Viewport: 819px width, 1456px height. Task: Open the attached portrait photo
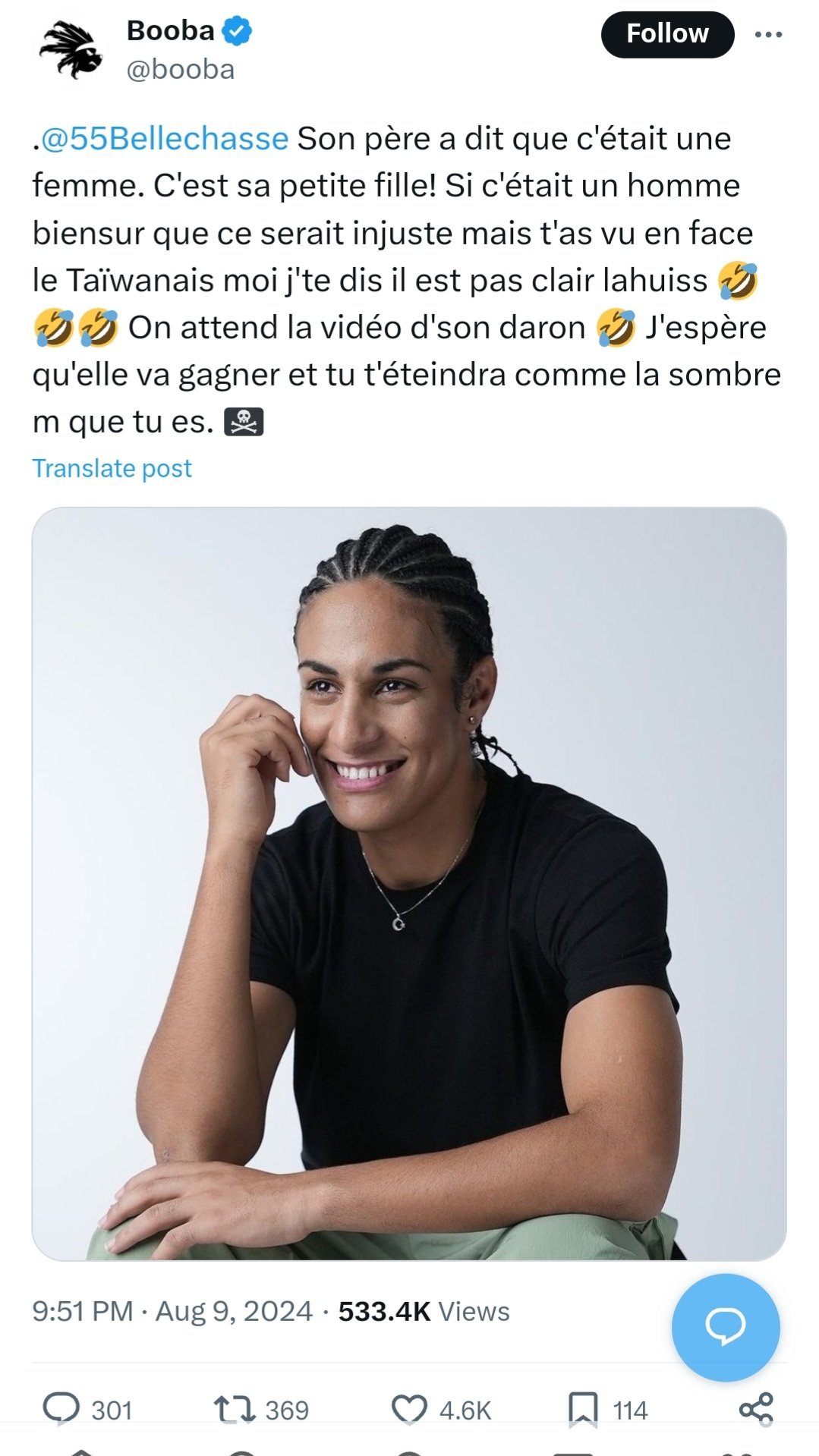pyautogui.click(x=409, y=883)
